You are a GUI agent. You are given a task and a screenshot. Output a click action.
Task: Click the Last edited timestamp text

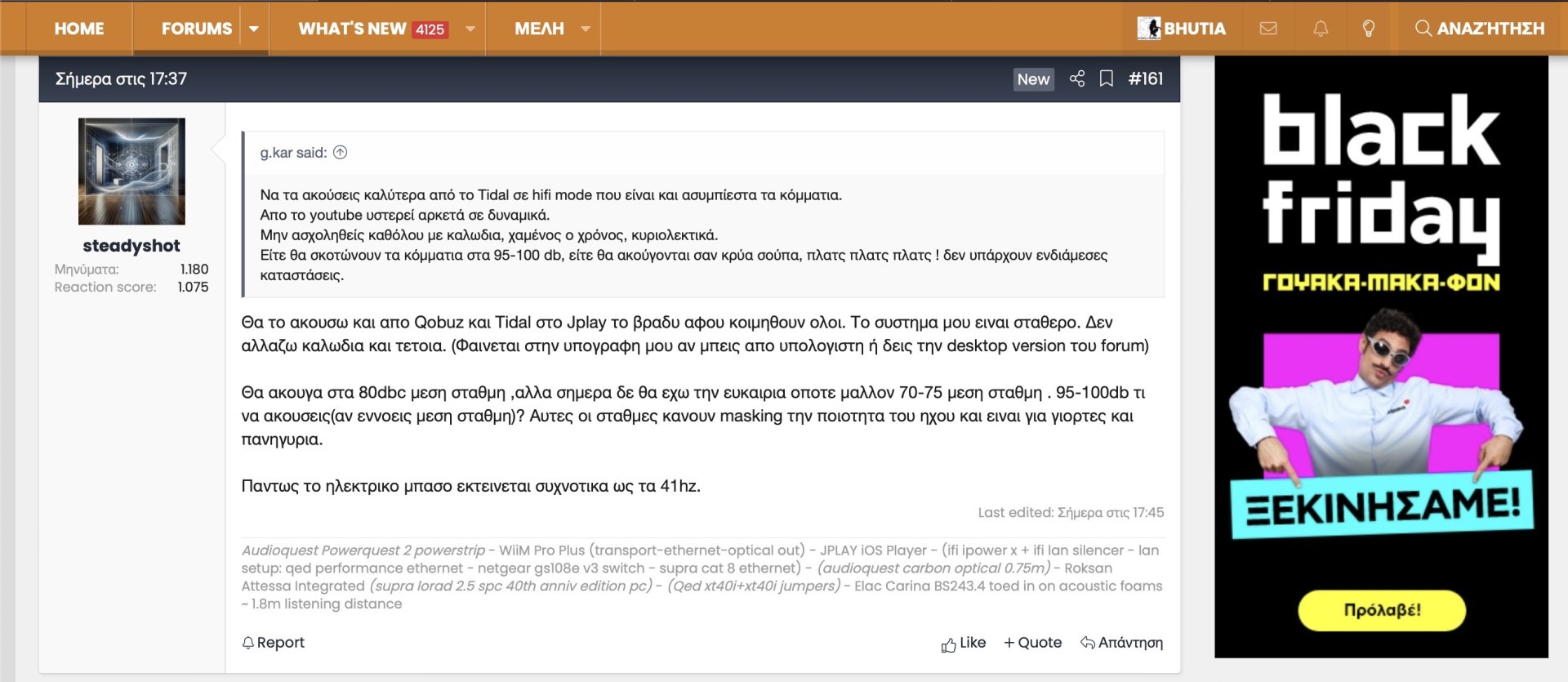click(x=1071, y=513)
